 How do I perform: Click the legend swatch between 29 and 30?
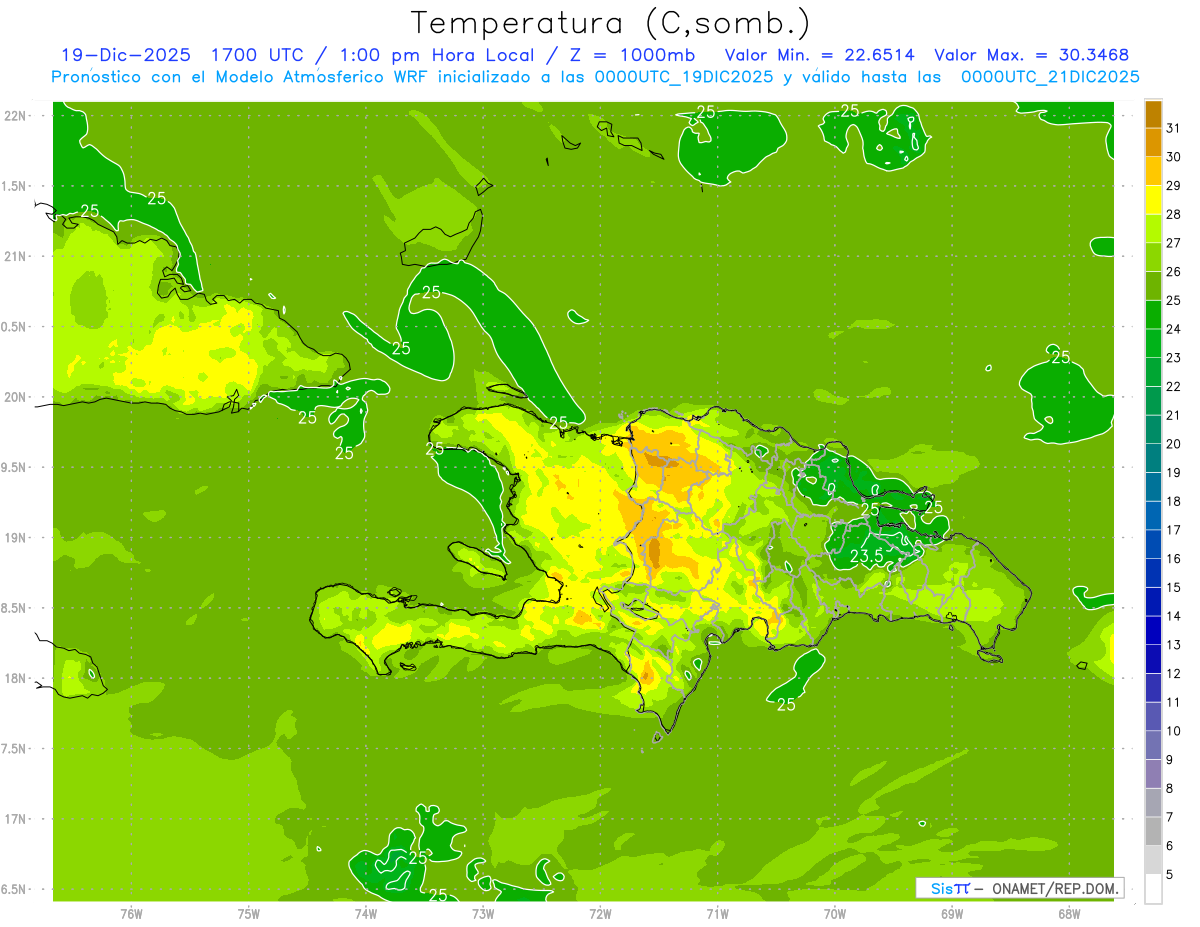pos(1153,171)
